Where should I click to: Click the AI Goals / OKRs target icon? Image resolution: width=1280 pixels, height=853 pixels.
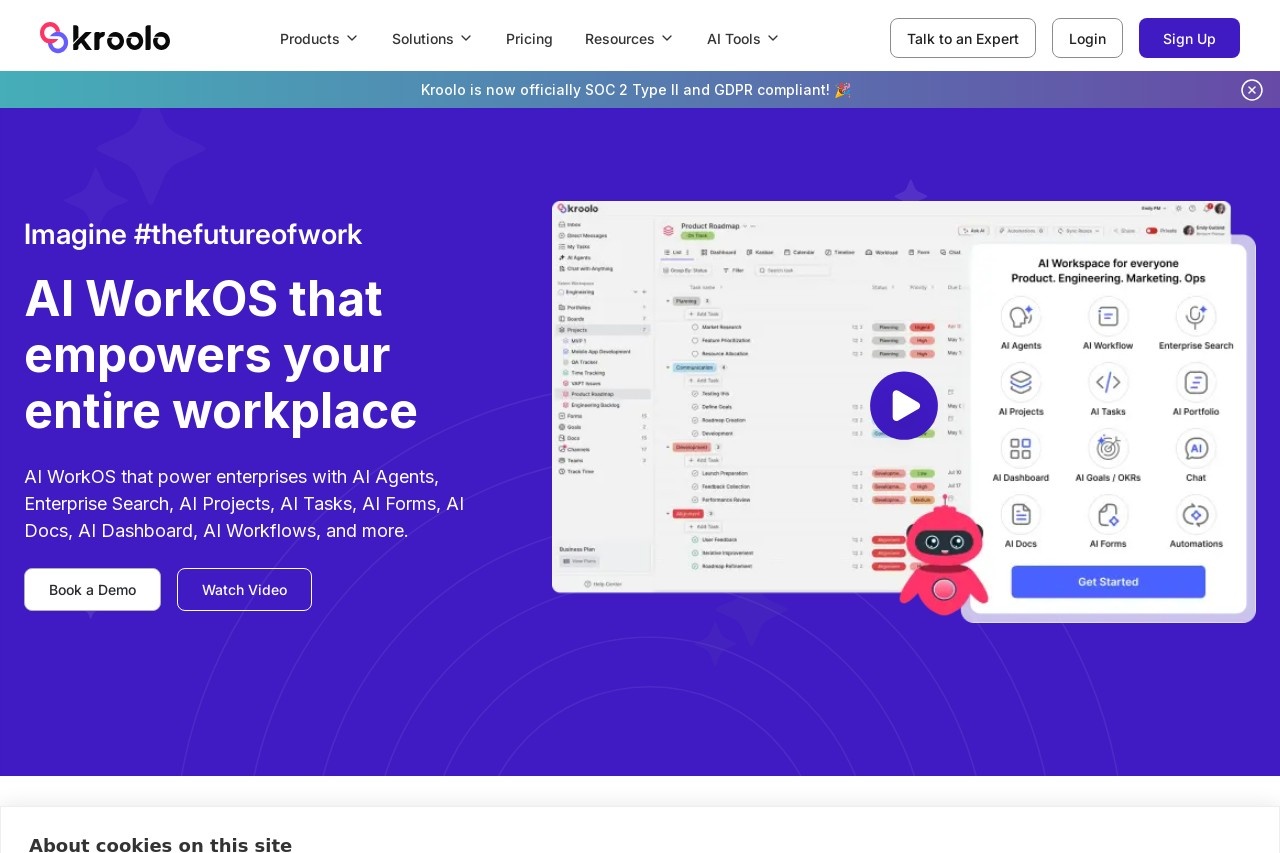(1108, 449)
